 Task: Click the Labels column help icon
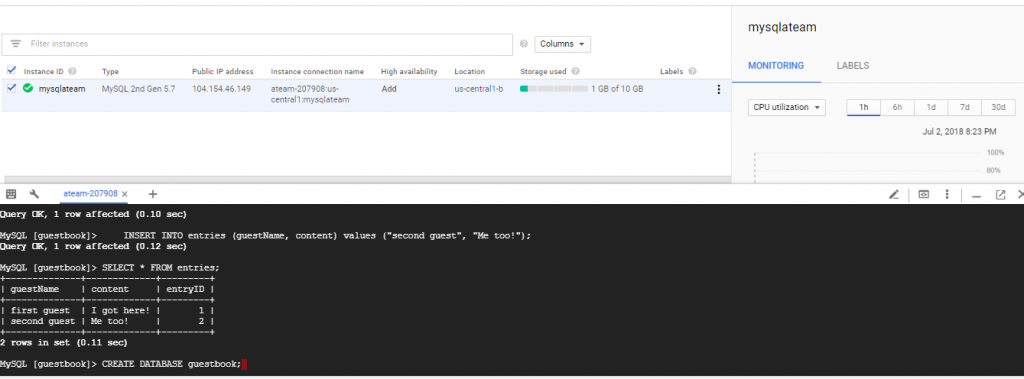tap(692, 71)
